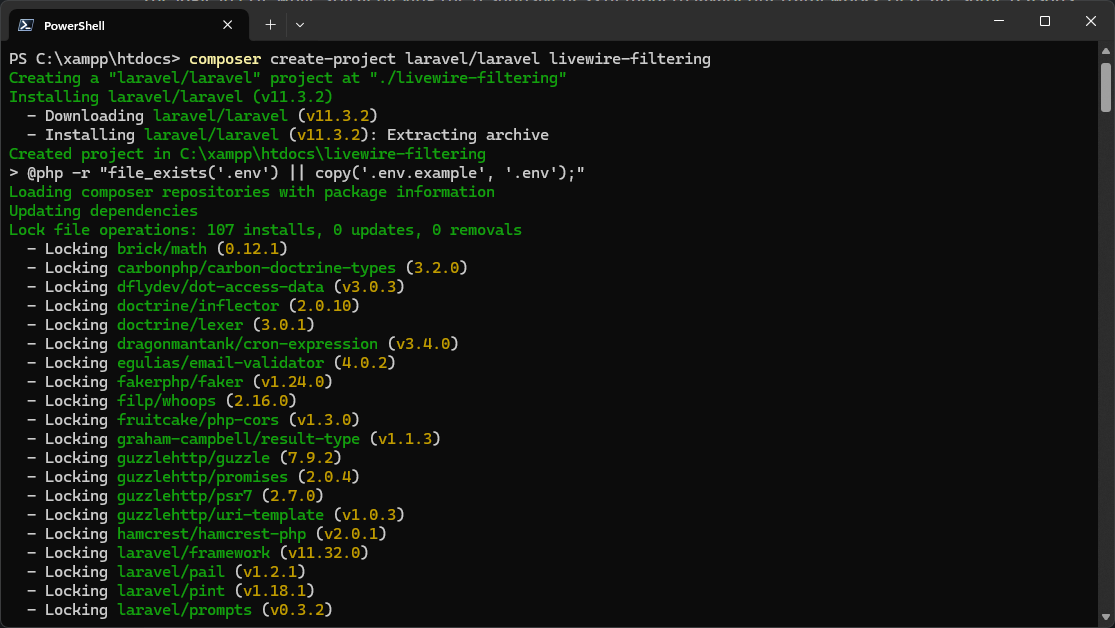Click 'doctrine/inflector' package name

pos(198,306)
